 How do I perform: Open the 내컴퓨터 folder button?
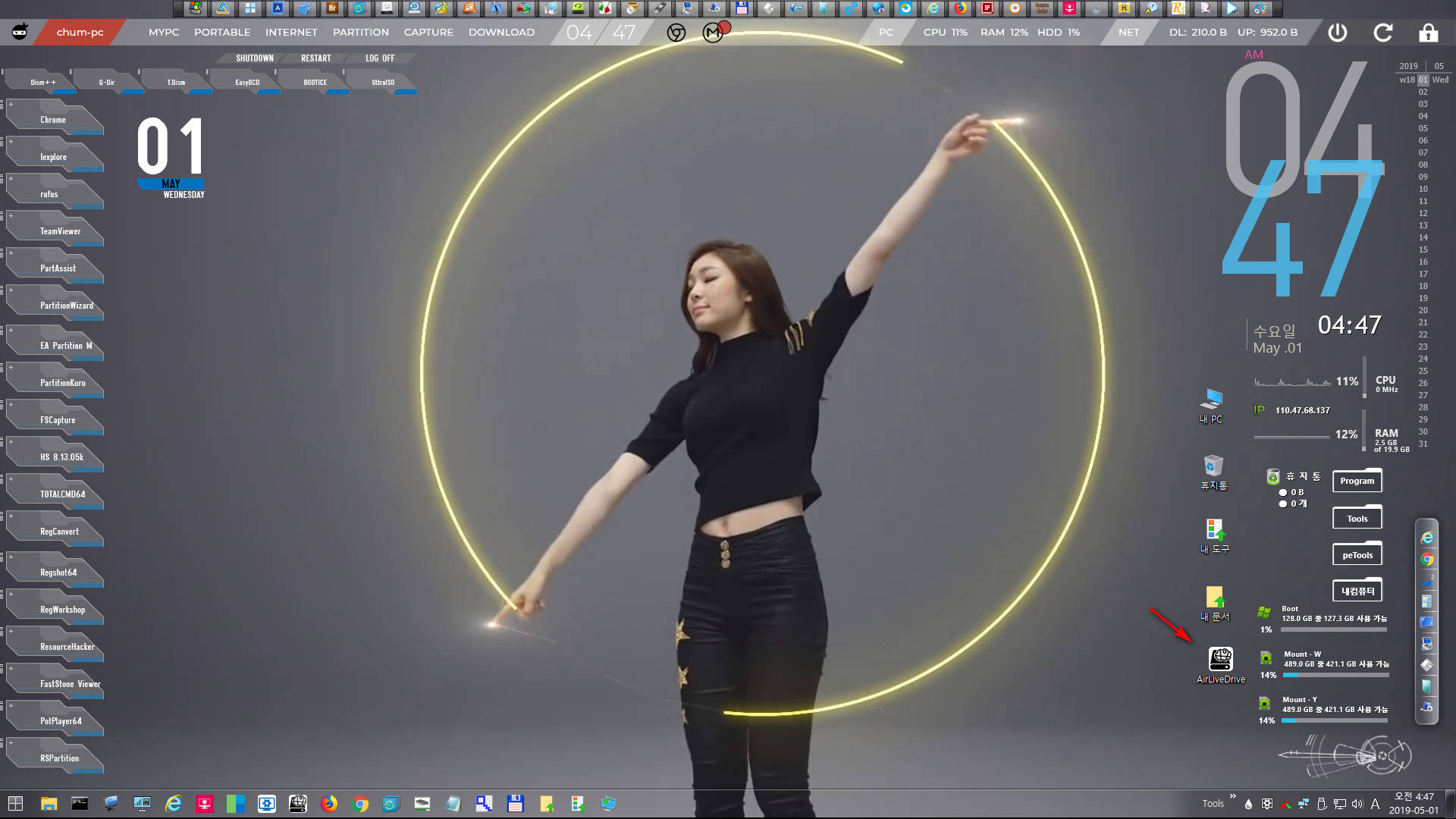(x=1357, y=591)
